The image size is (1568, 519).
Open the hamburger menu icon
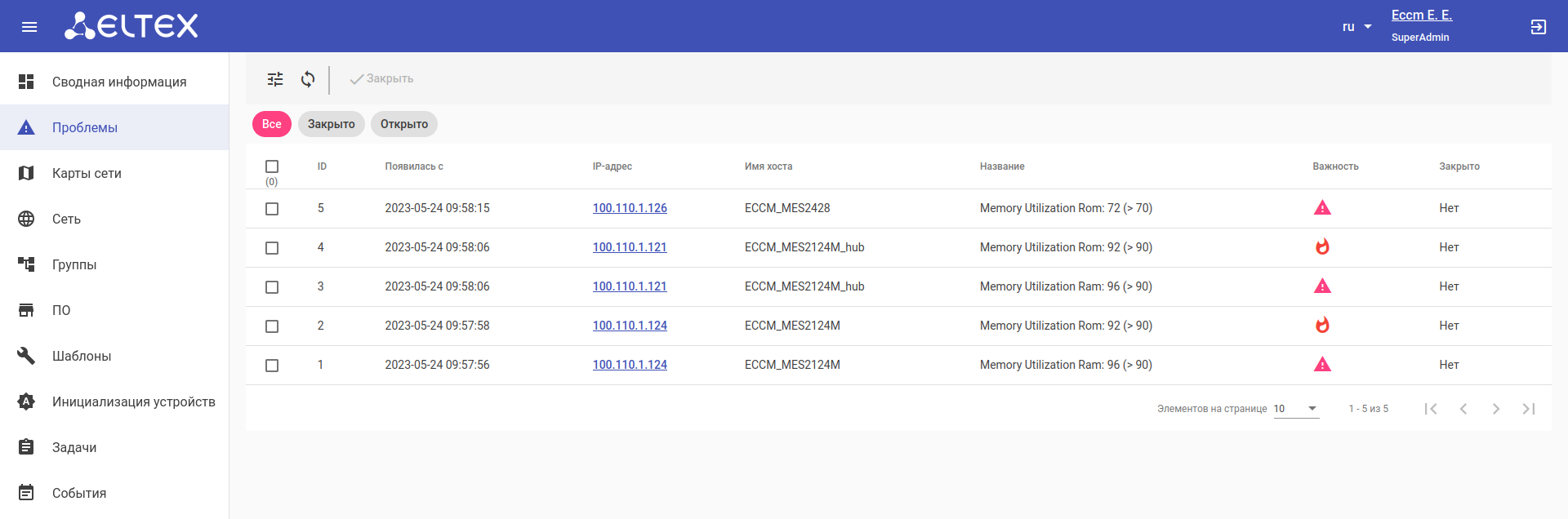[x=29, y=27]
